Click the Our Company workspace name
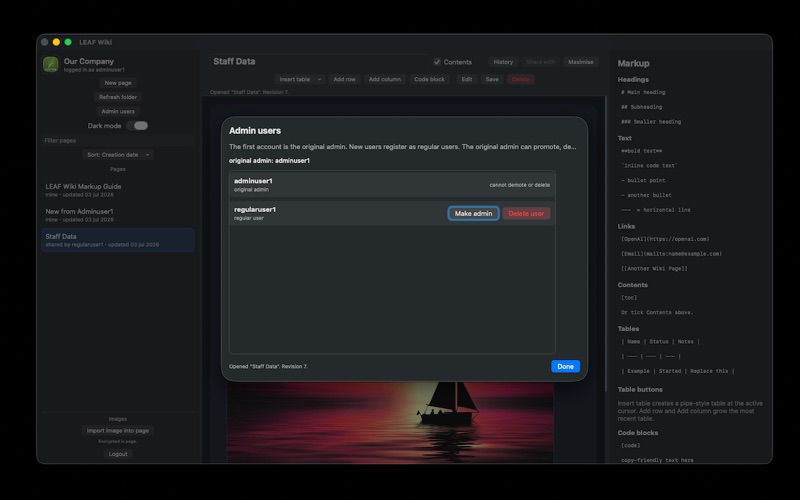The width and height of the screenshot is (800, 500). [x=89, y=61]
